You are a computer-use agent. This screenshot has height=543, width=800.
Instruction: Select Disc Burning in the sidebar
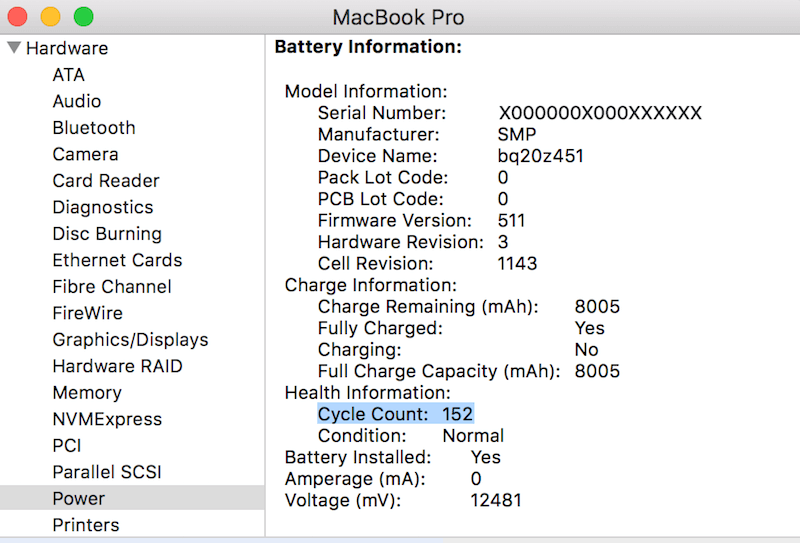tap(107, 234)
